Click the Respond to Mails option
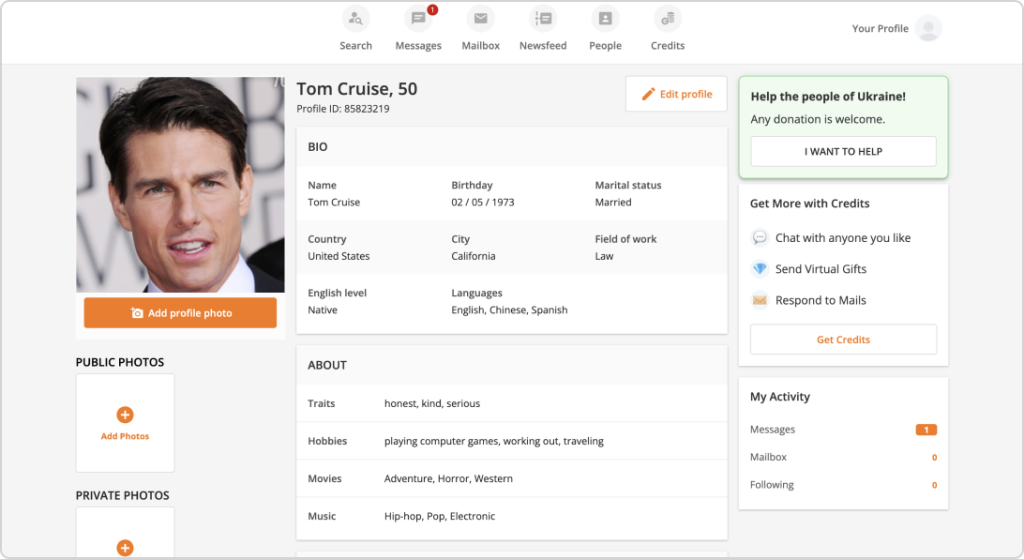 coord(820,300)
